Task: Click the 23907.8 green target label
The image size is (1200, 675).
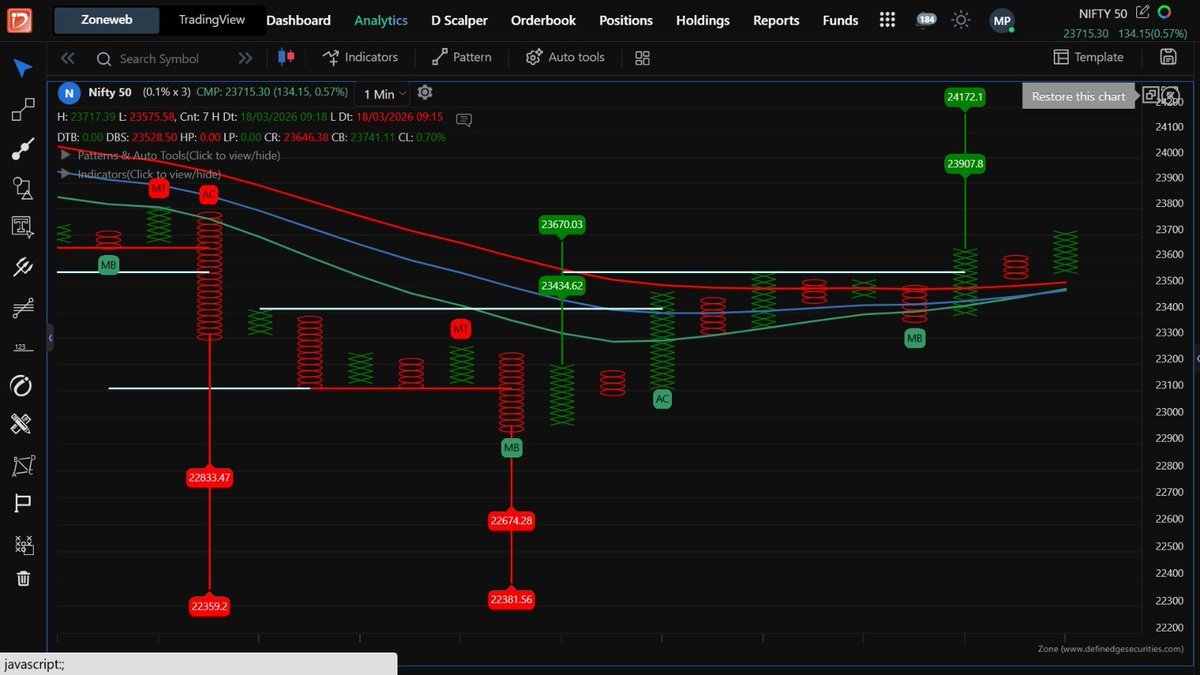Action: 965,163
